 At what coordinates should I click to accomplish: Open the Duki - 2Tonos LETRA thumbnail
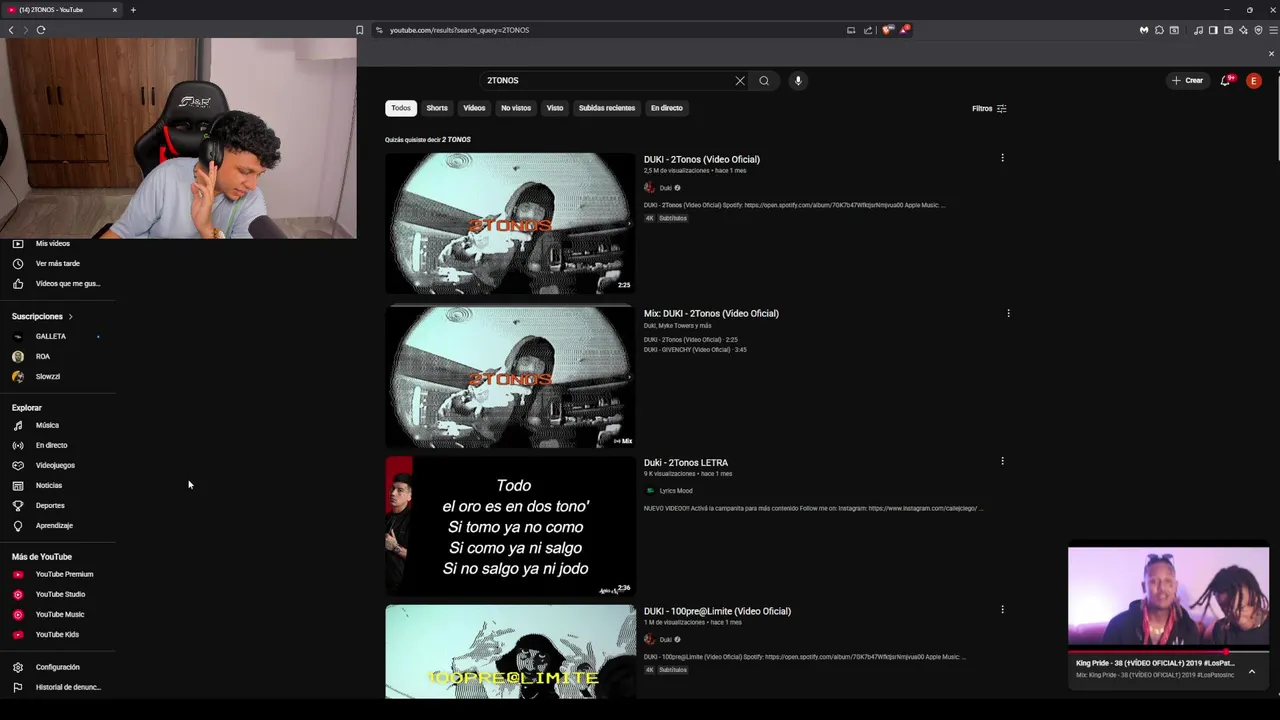(x=510, y=526)
